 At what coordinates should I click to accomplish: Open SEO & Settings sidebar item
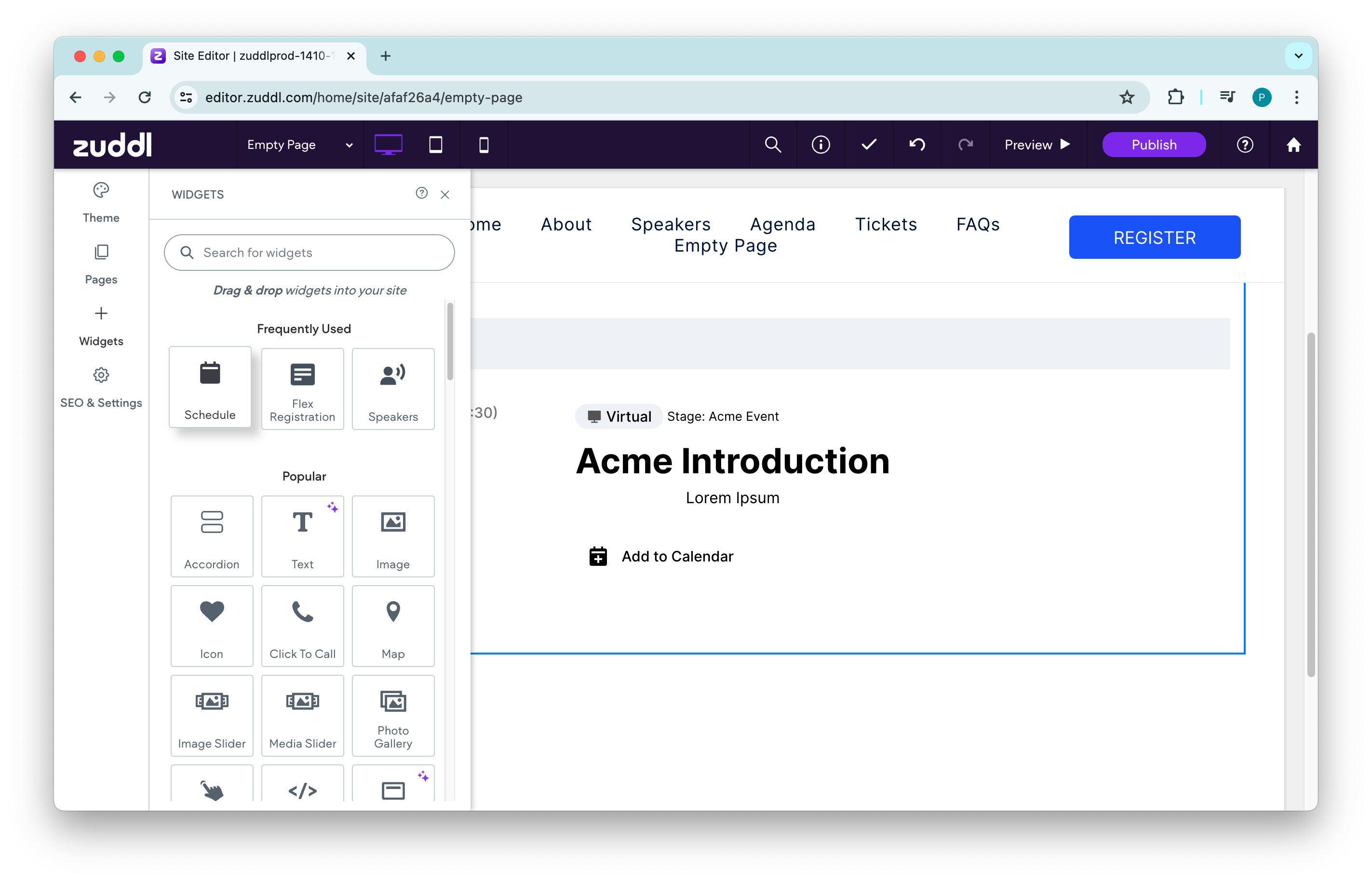[101, 388]
